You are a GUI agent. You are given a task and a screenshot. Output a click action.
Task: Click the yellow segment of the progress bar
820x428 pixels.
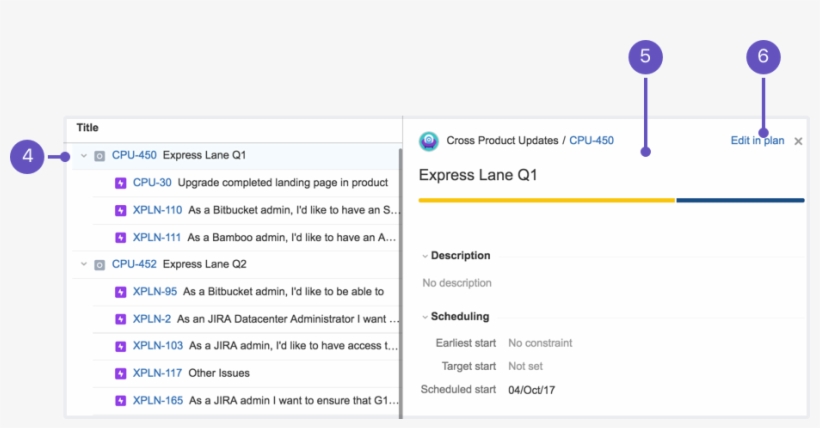click(x=546, y=200)
